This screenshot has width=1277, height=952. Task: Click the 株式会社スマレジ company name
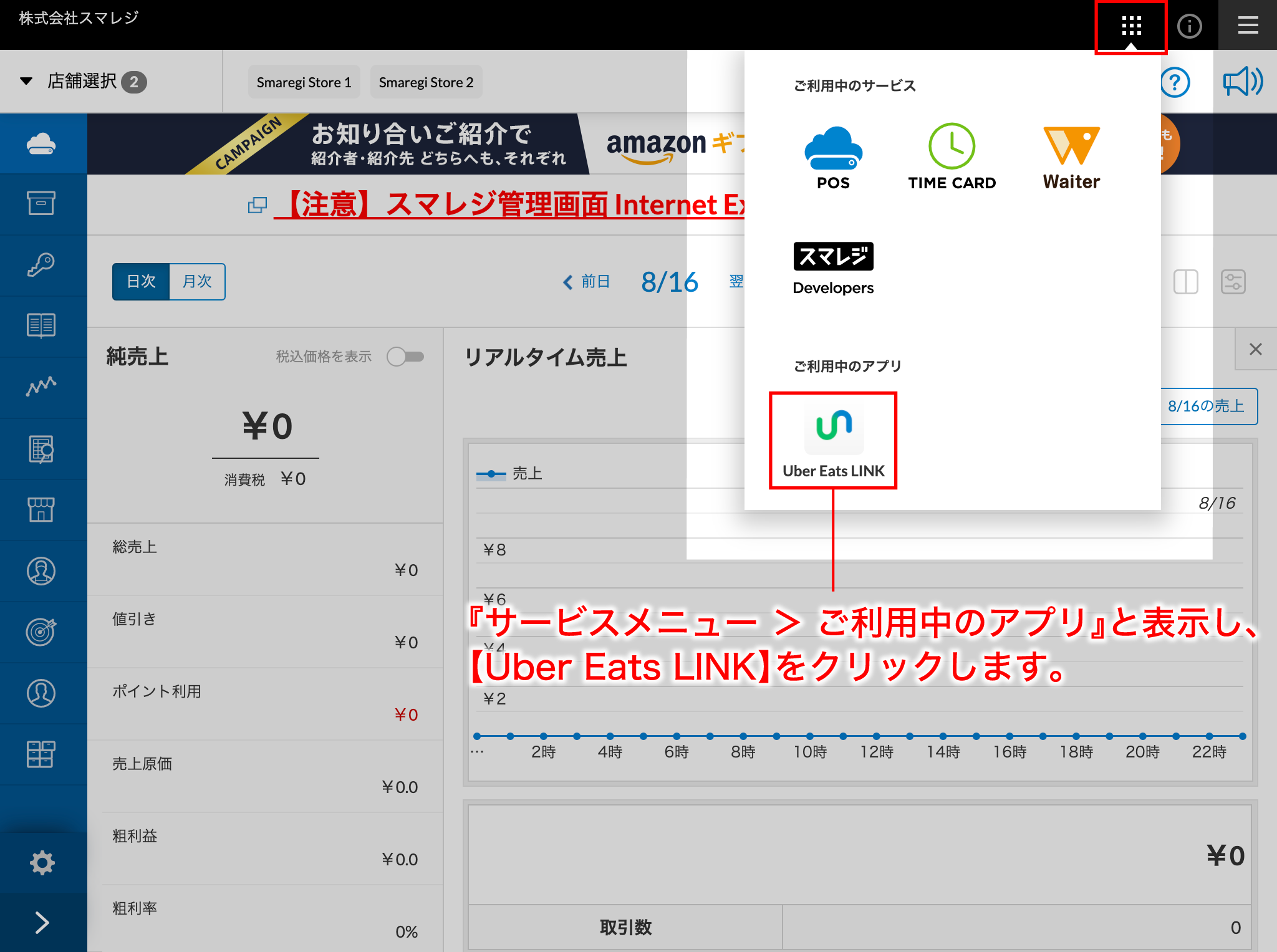click(79, 17)
